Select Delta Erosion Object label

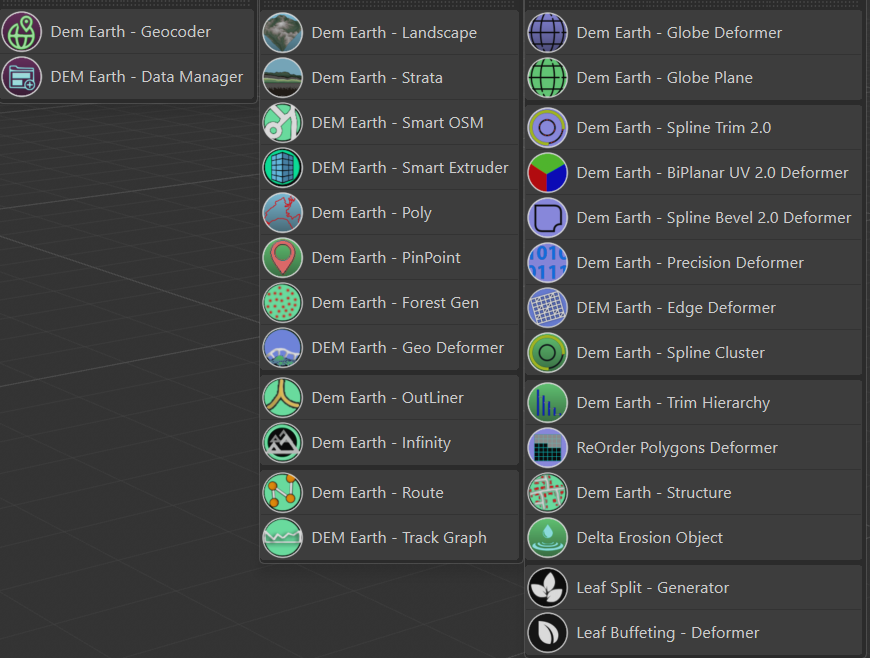650,538
